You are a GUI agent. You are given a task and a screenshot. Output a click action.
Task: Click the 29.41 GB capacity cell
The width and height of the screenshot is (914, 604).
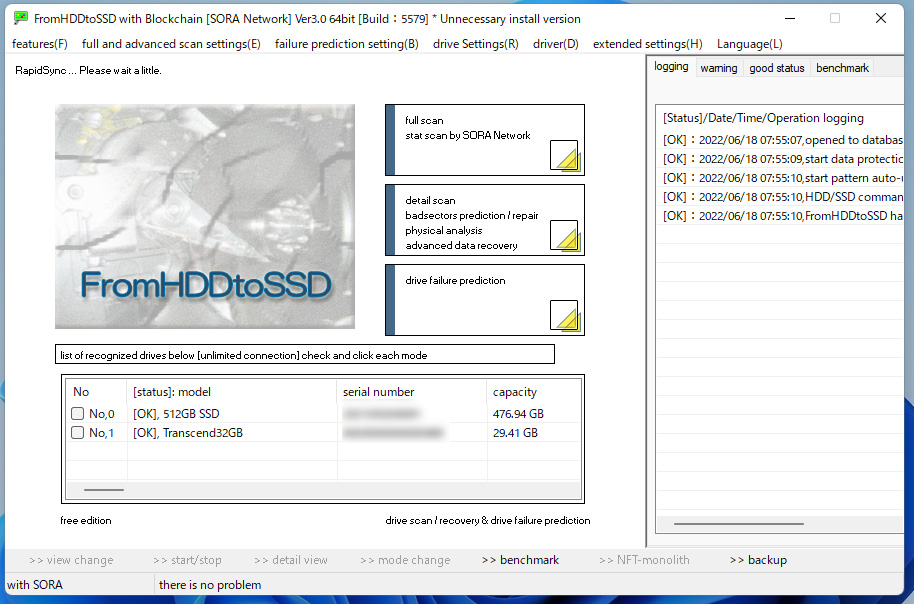[515, 433]
